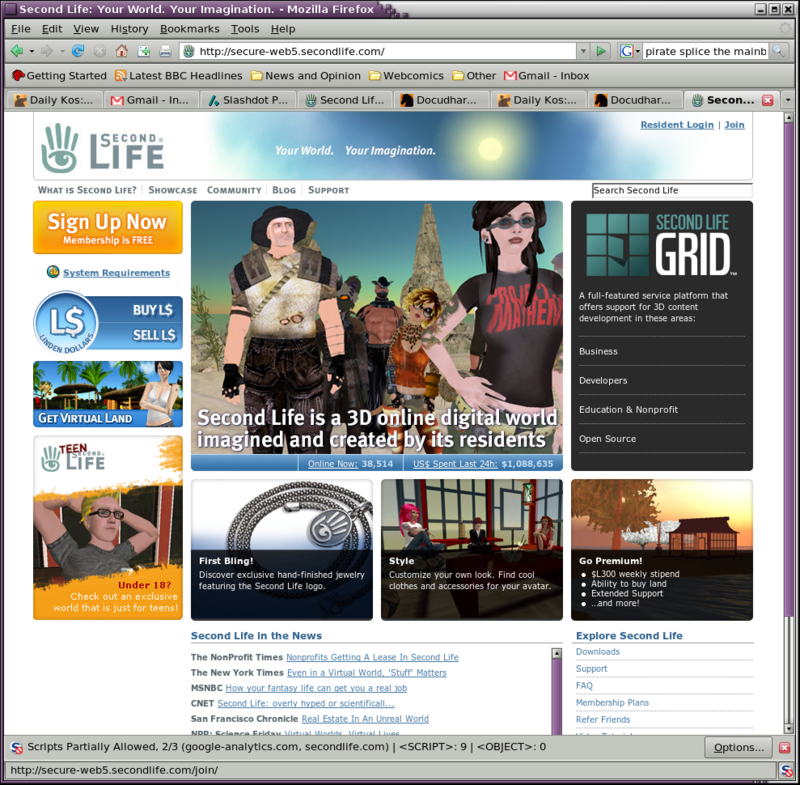Click the Resident Login link
This screenshot has width=800, height=785.
(x=677, y=125)
